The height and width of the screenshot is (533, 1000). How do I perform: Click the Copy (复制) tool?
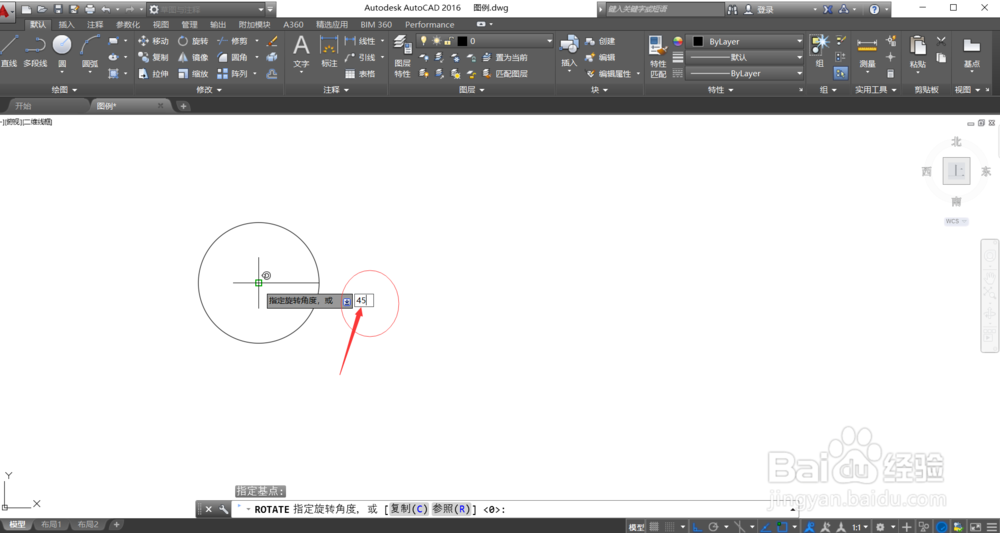point(153,57)
